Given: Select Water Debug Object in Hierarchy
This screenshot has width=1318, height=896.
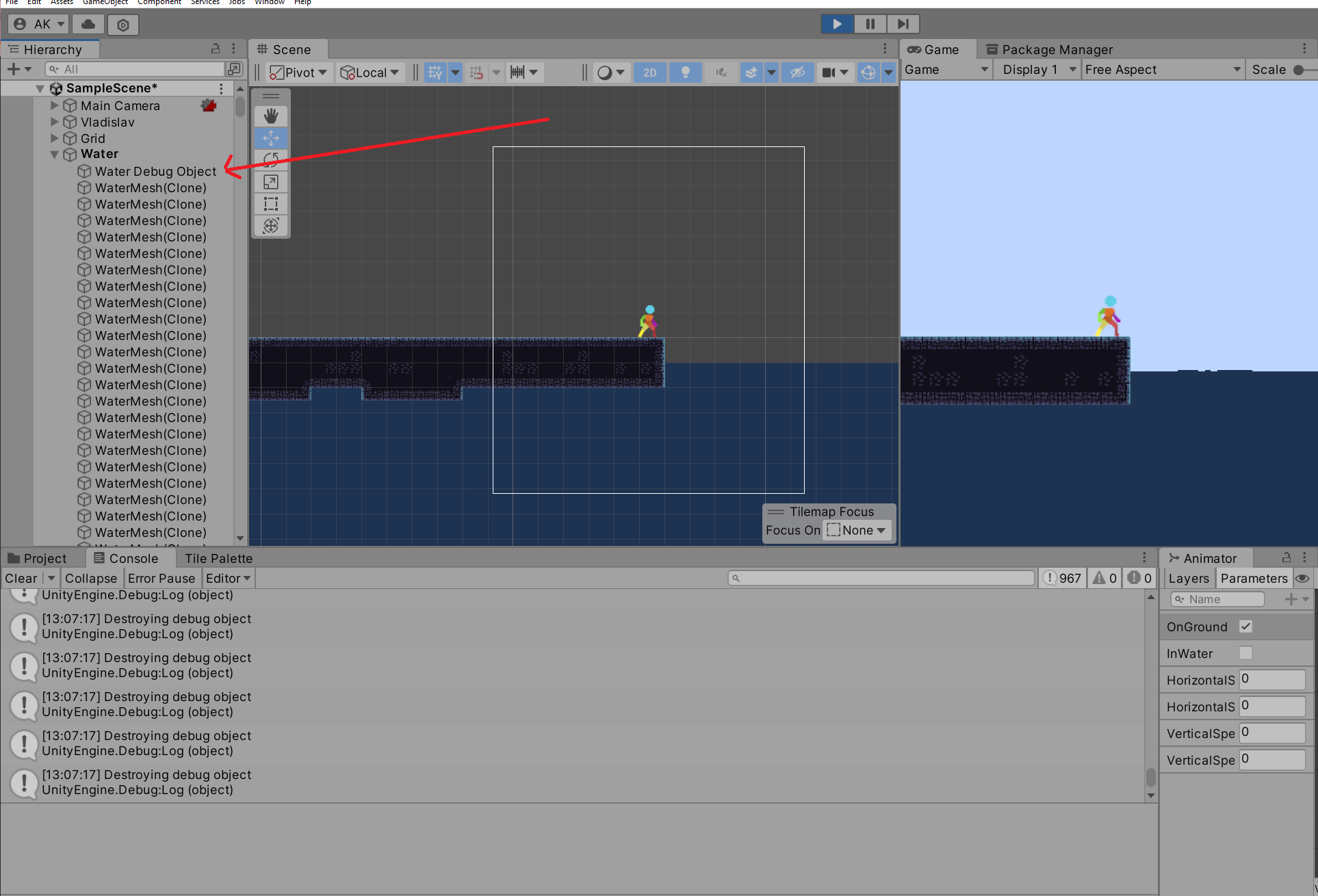Looking at the screenshot, I should (x=155, y=171).
